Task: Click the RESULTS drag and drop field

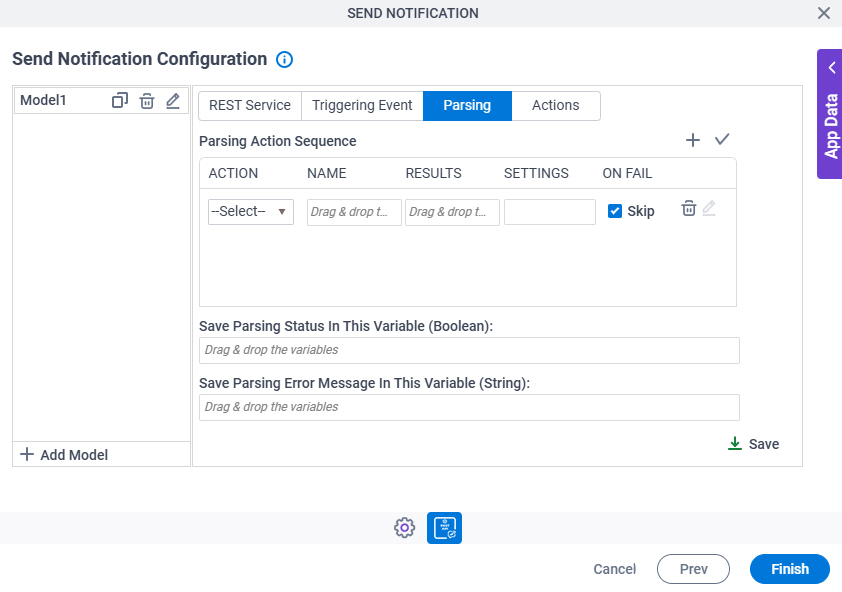Action: [x=452, y=212]
